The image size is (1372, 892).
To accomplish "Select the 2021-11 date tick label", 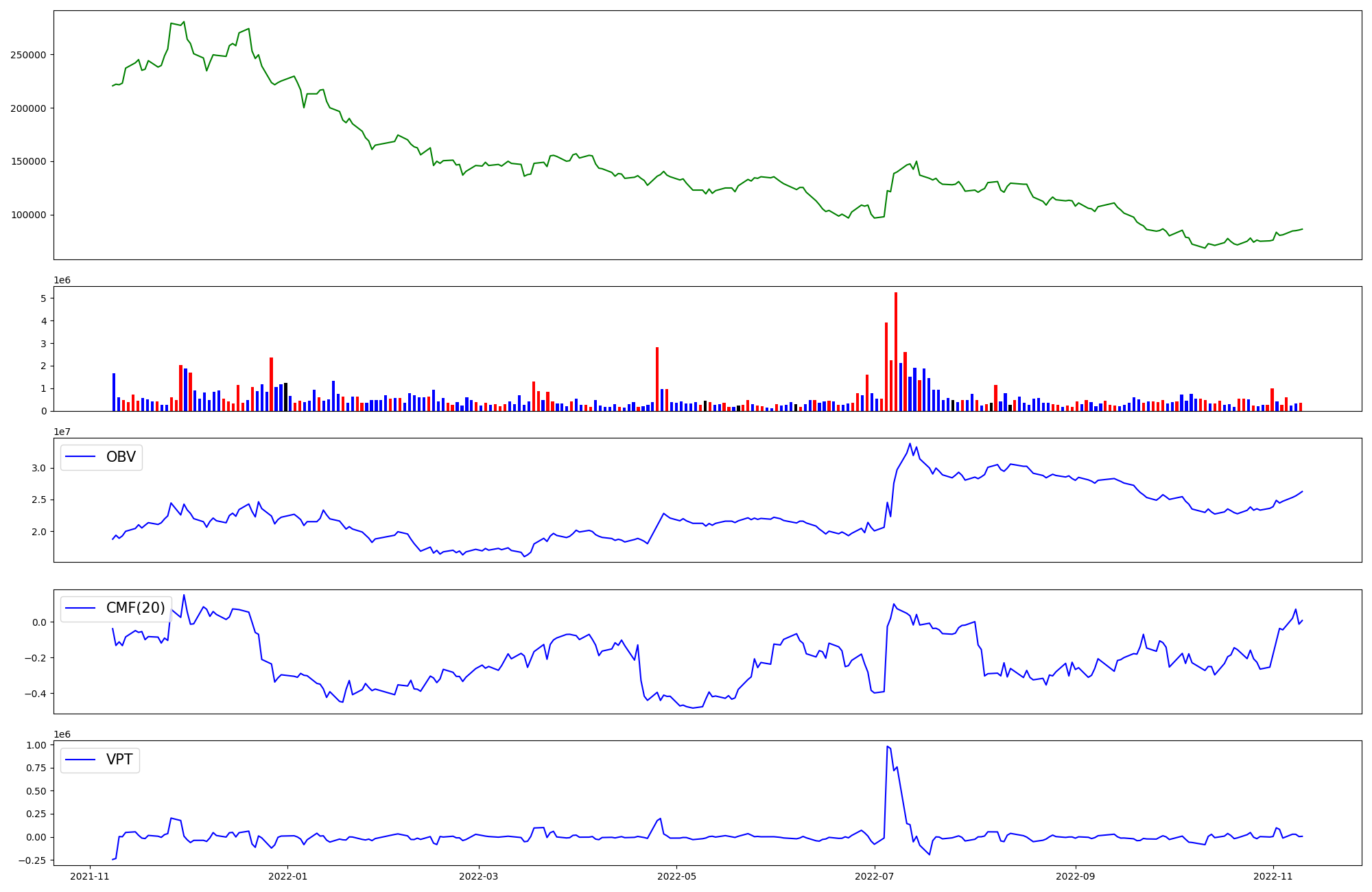I will 90,876.
